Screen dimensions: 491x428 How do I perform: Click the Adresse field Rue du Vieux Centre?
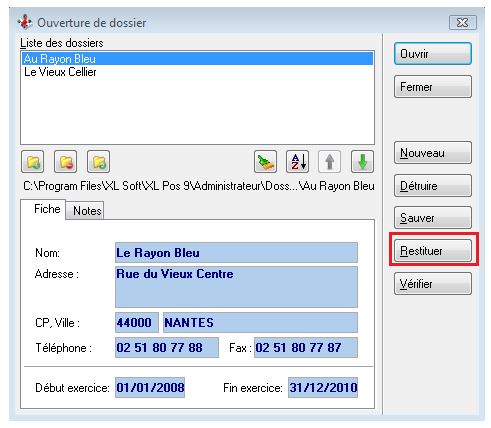(236, 287)
